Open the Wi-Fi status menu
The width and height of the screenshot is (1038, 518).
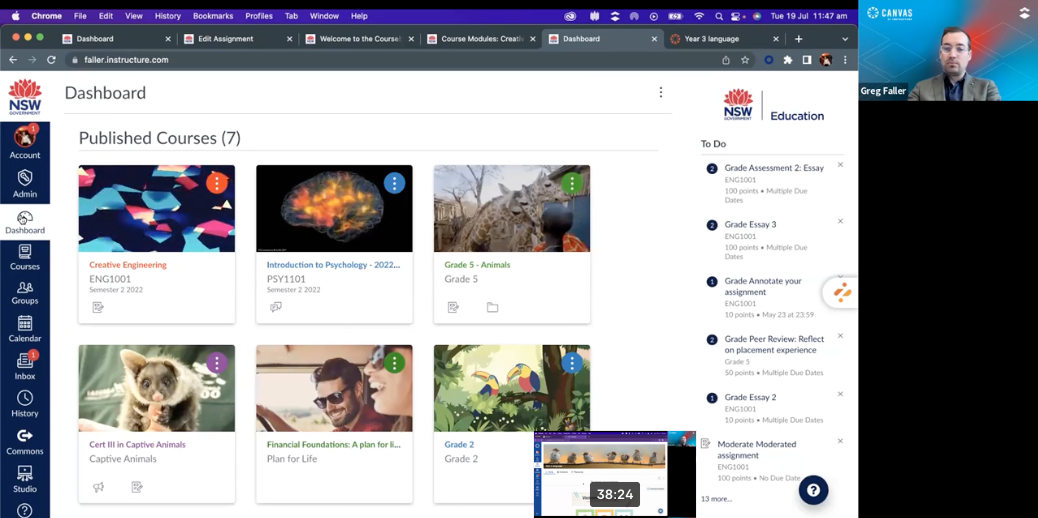tap(699, 16)
